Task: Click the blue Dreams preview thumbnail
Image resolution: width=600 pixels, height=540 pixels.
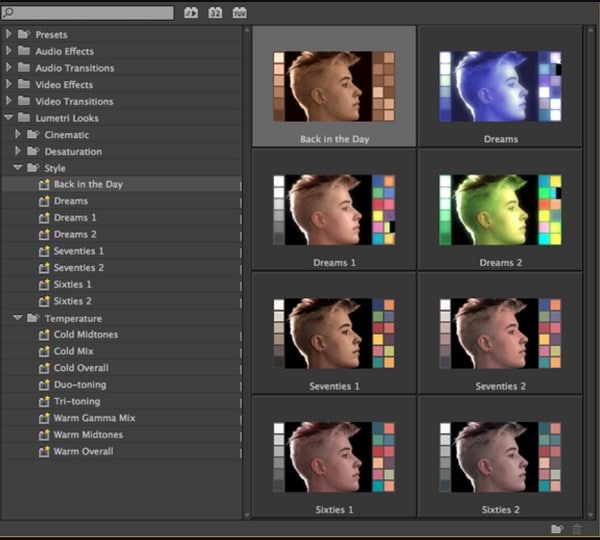Action: pyautogui.click(x=499, y=86)
